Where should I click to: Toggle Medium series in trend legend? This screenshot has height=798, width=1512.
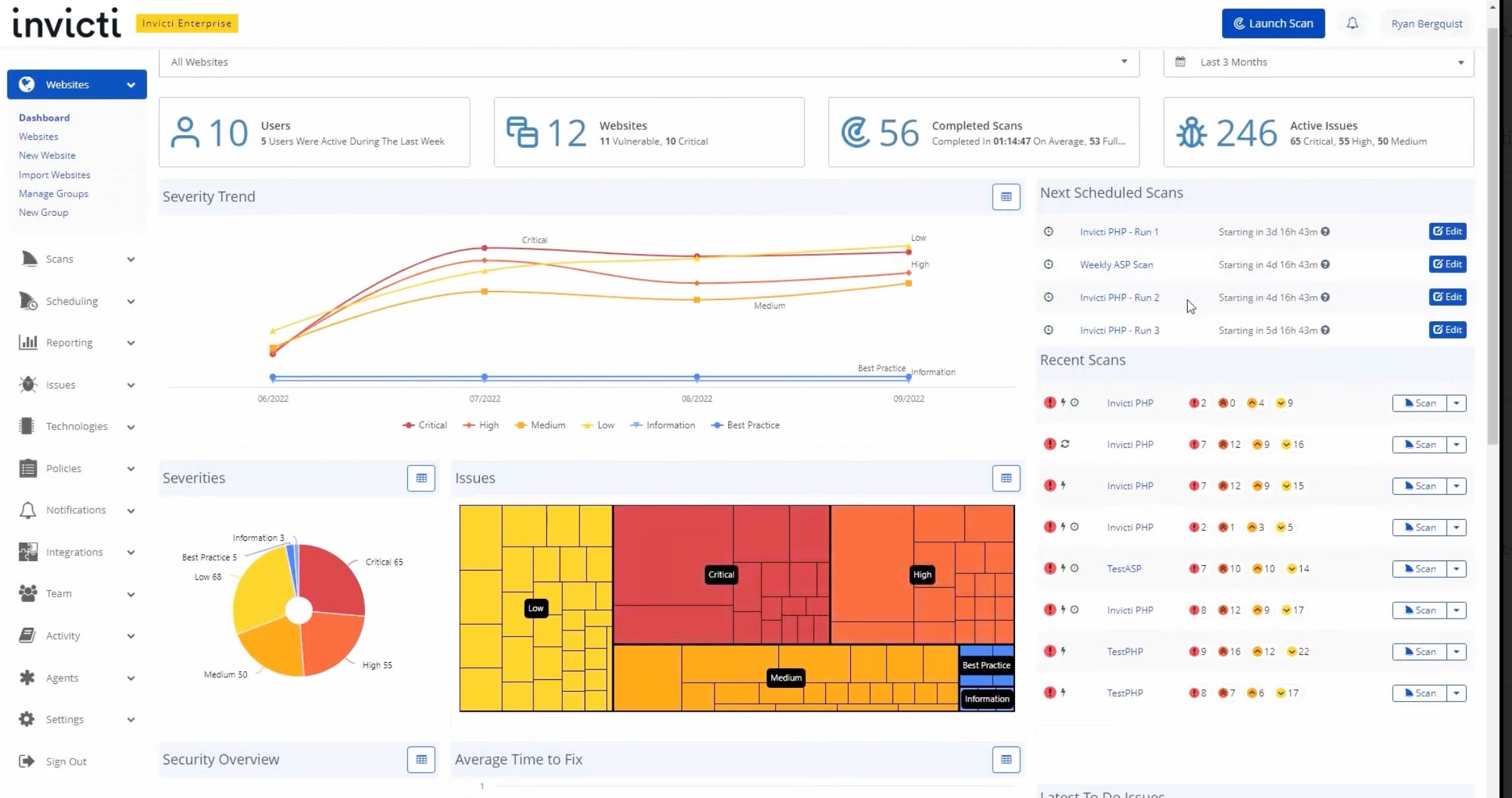pos(540,425)
